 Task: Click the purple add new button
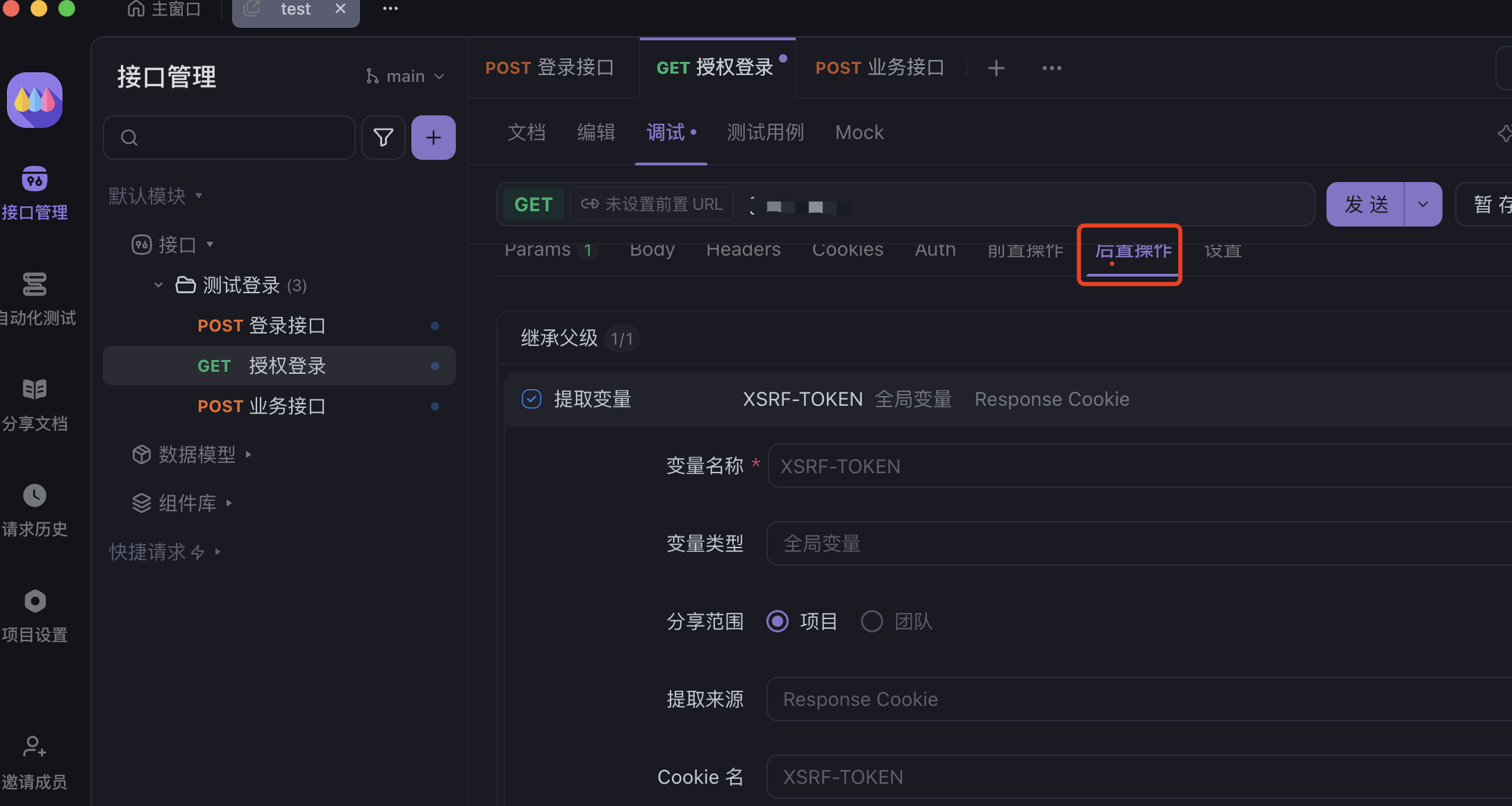[x=433, y=138]
